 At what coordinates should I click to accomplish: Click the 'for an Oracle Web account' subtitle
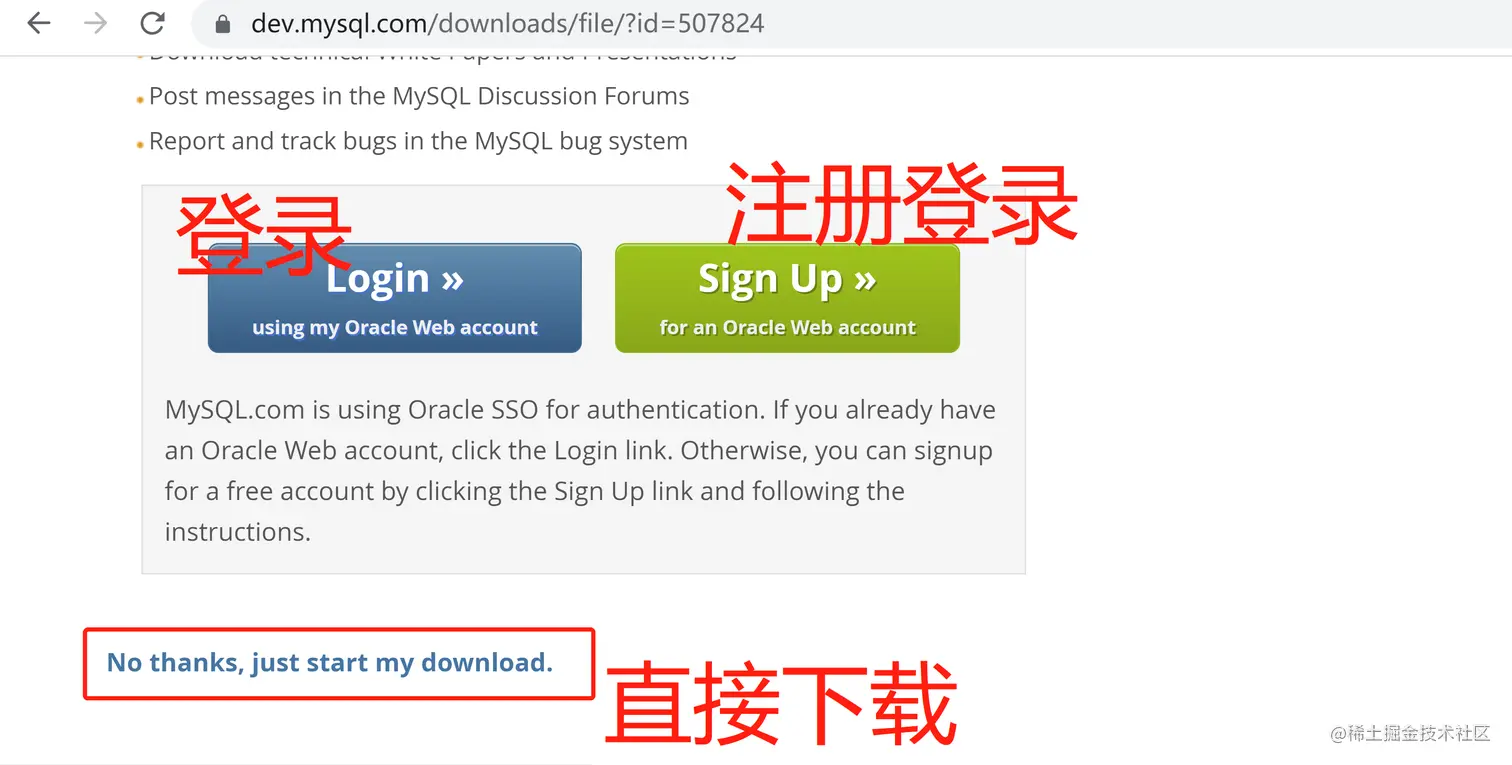click(x=787, y=327)
